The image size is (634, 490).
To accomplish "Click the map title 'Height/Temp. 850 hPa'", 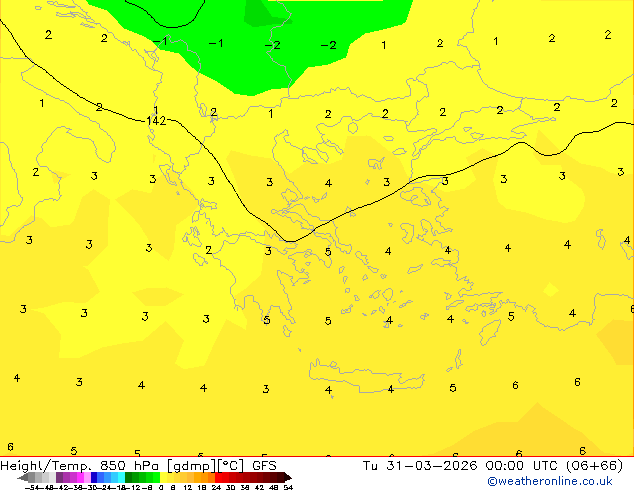I will (79, 466).
